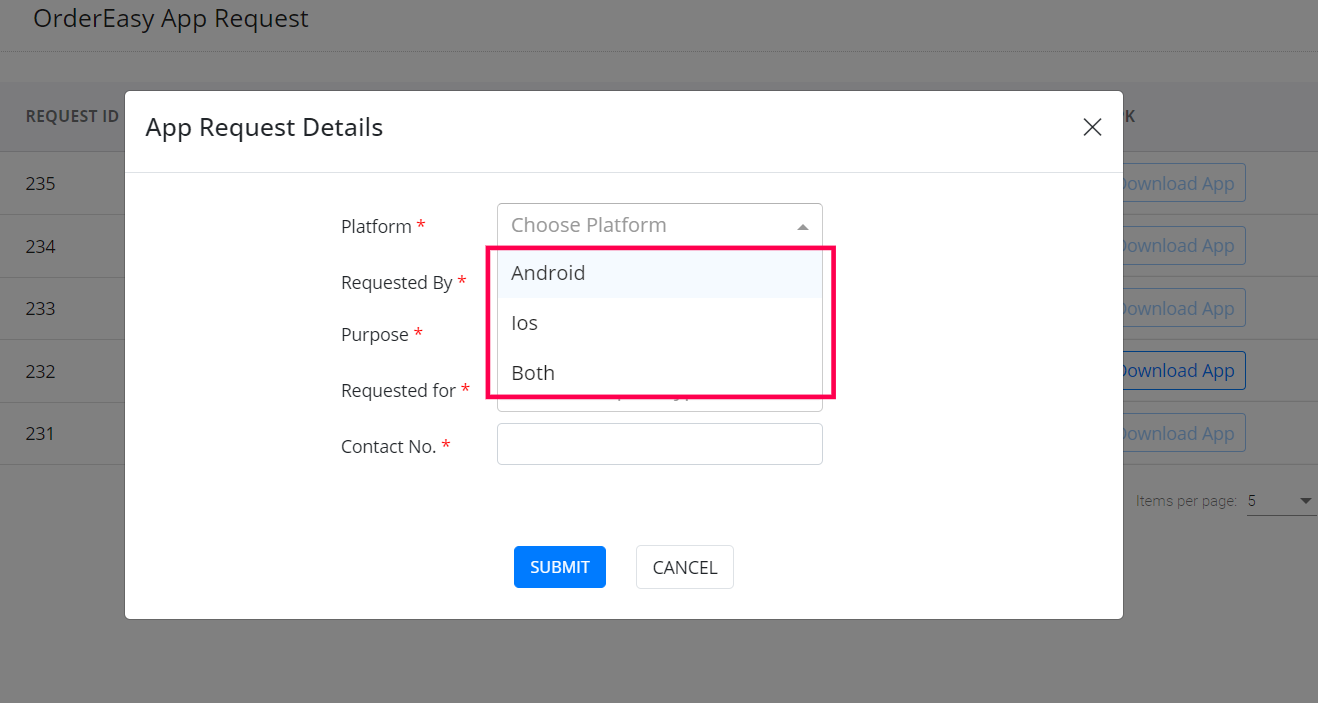The width and height of the screenshot is (1318, 703).
Task: Download App for request 234
Action: [x=1181, y=246]
